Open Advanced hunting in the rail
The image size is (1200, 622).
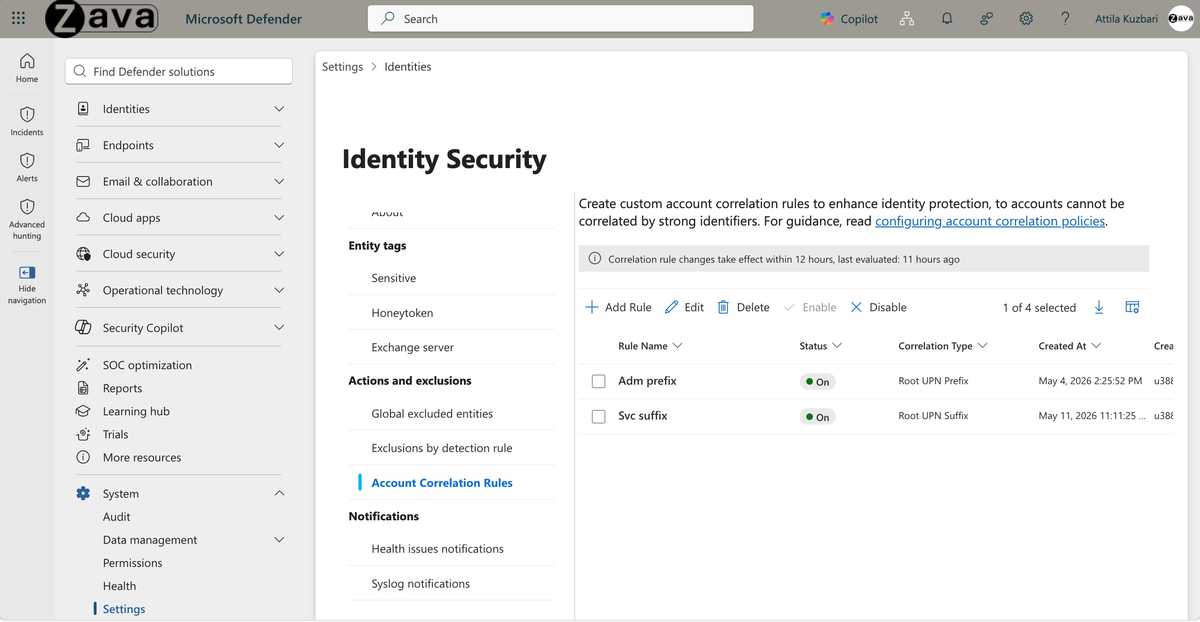[27, 219]
